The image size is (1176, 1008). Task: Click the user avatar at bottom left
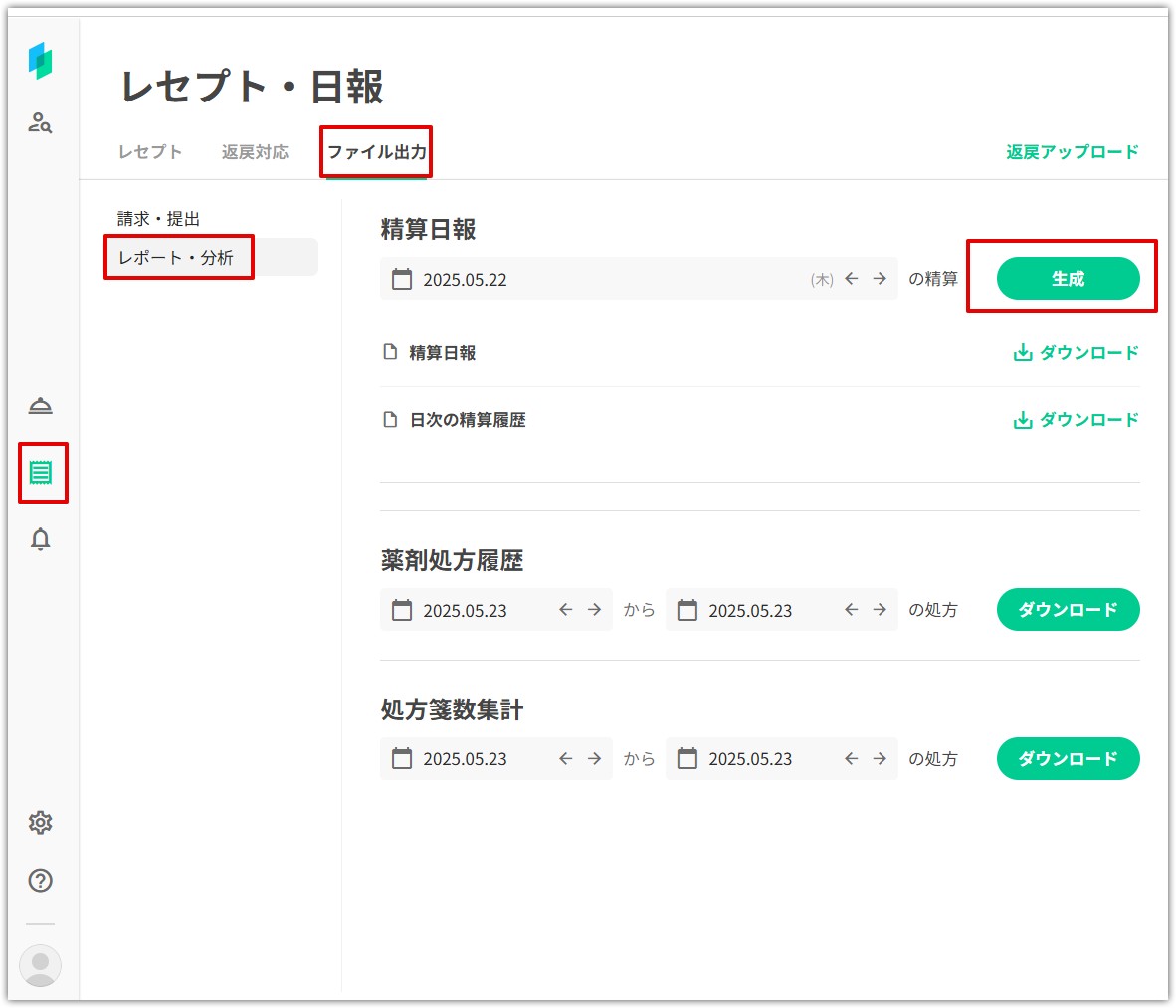coord(40,965)
